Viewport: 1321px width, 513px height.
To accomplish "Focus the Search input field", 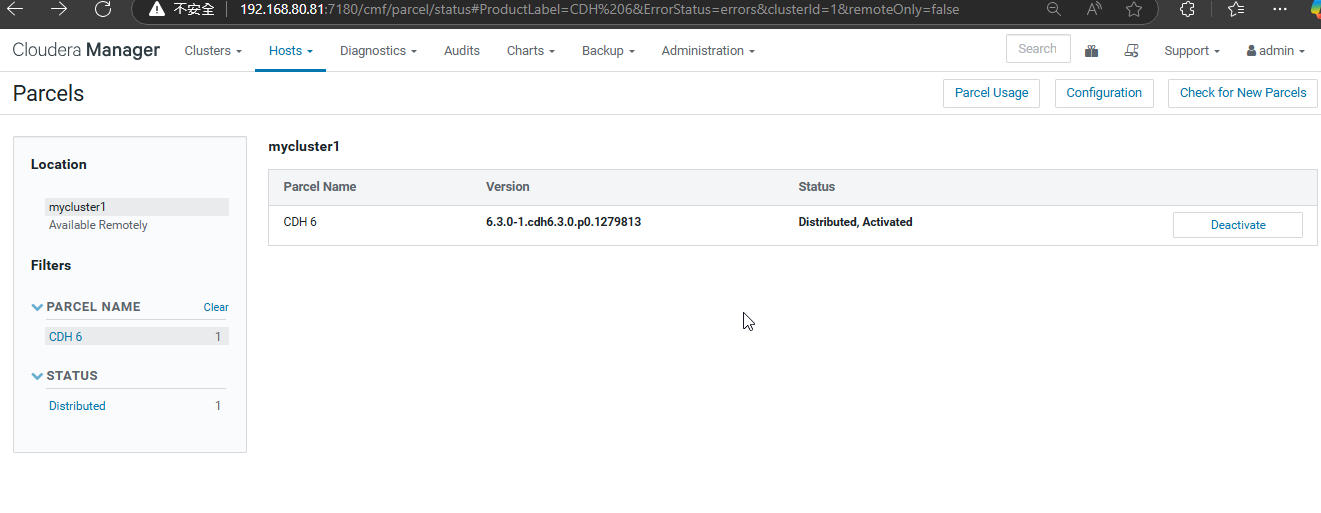I will pyautogui.click(x=1038, y=49).
